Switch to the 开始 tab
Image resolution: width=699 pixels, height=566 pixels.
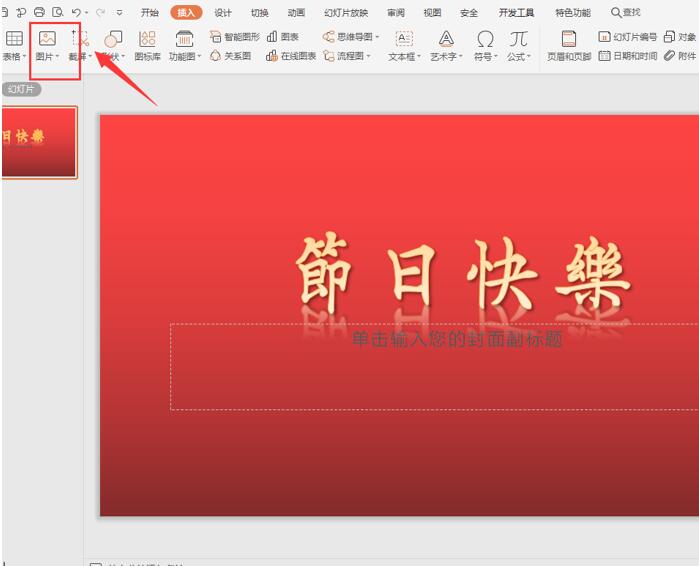point(149,12)
